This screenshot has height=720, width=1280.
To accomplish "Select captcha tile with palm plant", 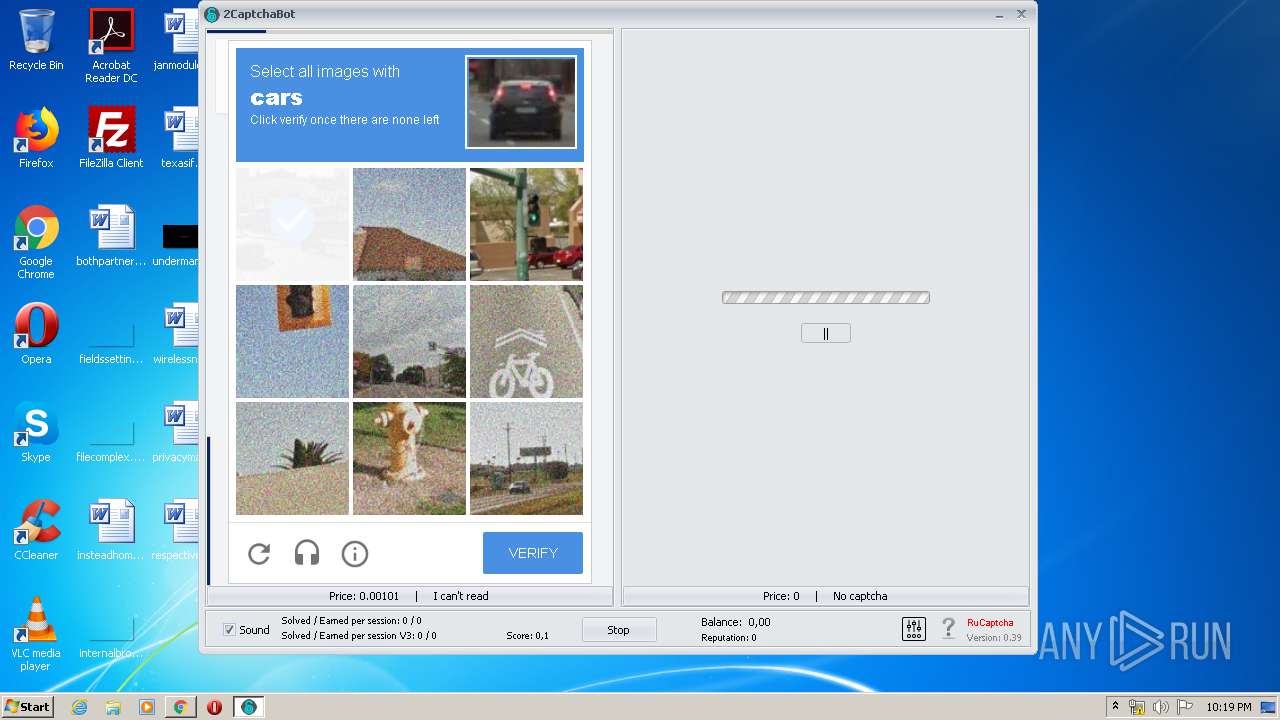I will click(292, 458).
